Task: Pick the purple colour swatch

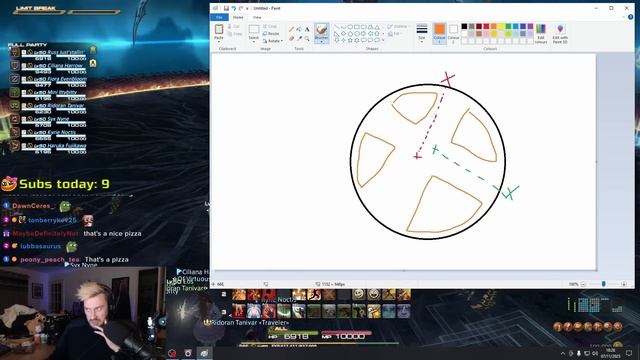Action: pos(531,27)
